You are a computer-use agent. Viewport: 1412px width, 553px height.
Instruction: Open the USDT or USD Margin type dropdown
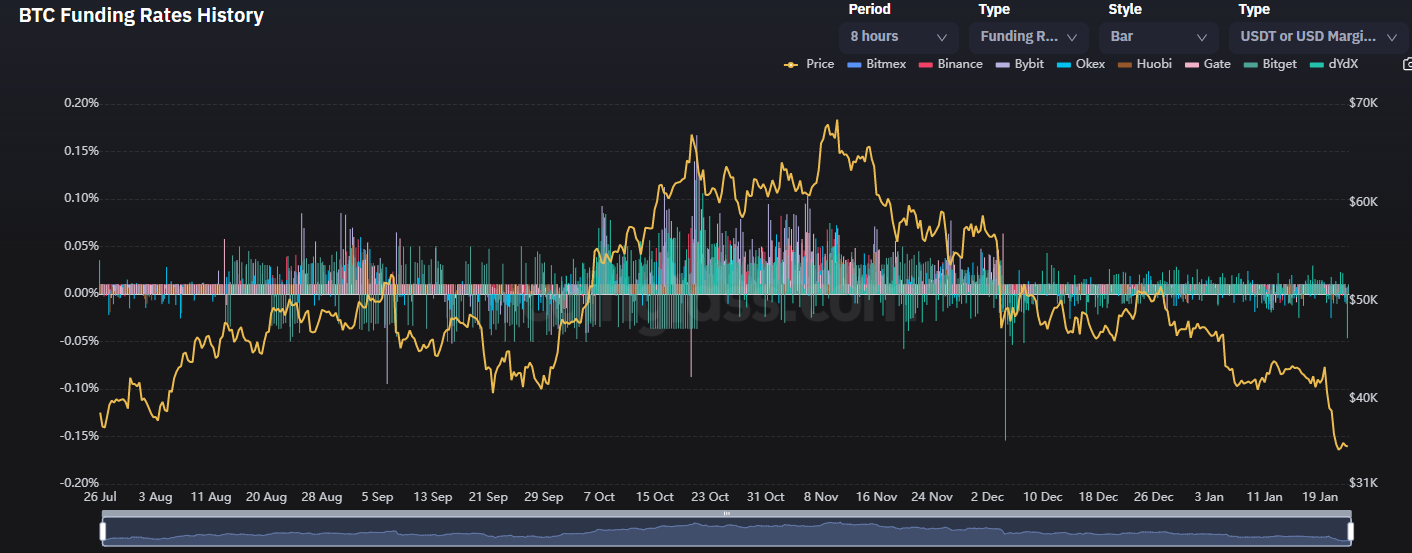[x=1318, y=37]
